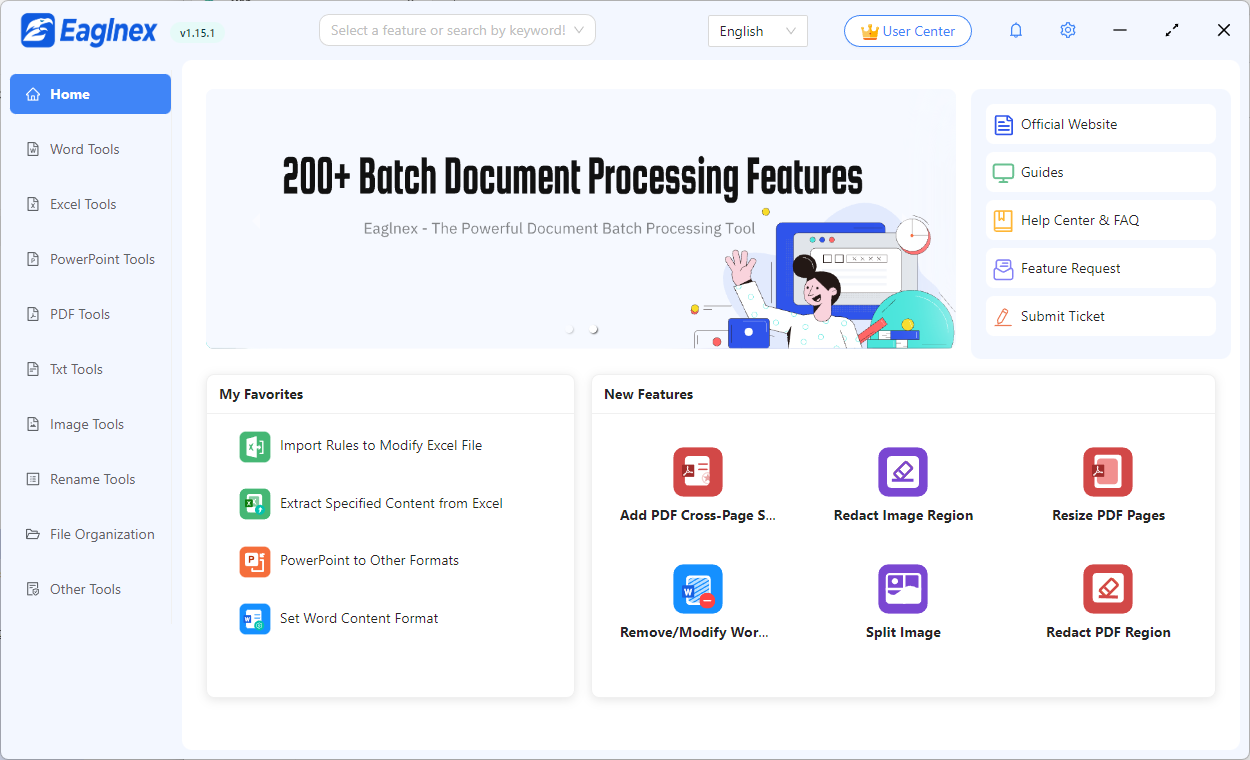Image resolution: width=1250 pixels, height=760 pixels.
Task: Click the Set Word Content Format icon
Action: click(255, 619)
